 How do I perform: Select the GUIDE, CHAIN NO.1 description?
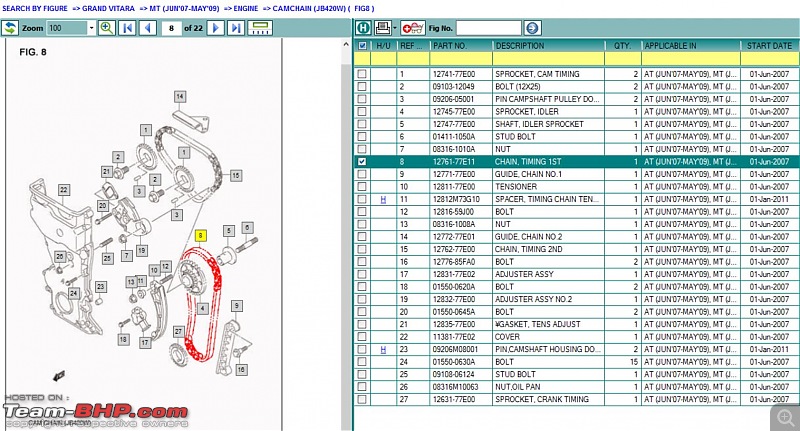coord(529,174)
